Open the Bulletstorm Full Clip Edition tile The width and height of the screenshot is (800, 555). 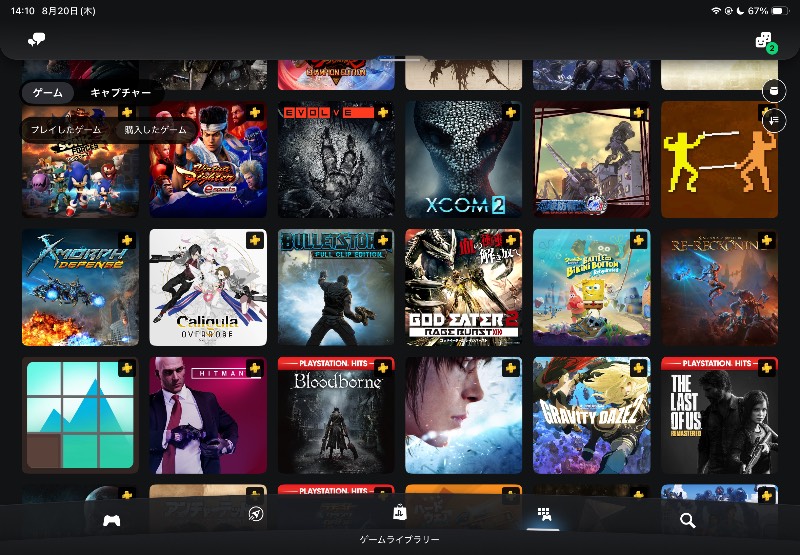[x=336, y=287]
